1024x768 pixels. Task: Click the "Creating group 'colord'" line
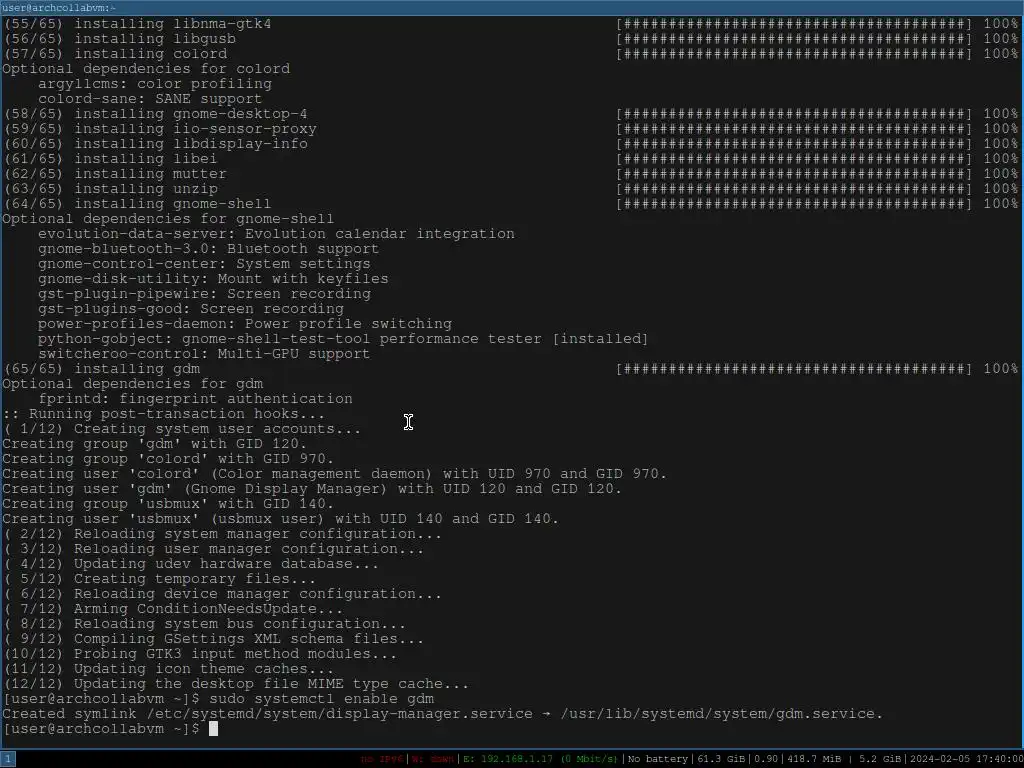(x=168, y=459)
